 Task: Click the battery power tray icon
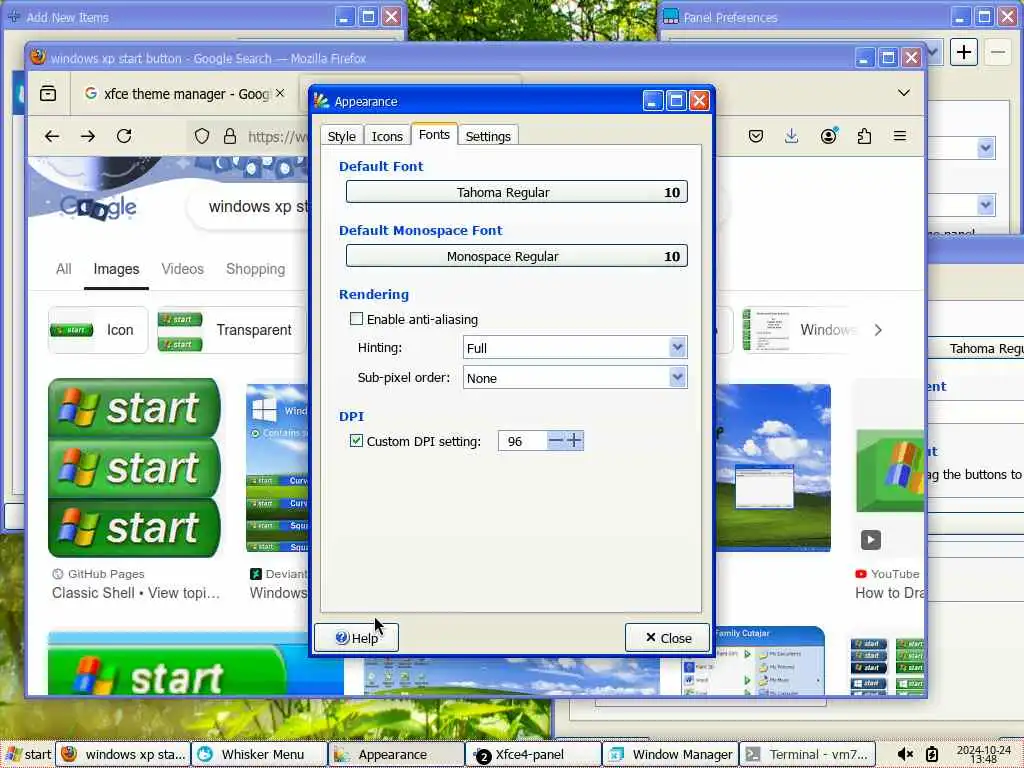point(932,754)
